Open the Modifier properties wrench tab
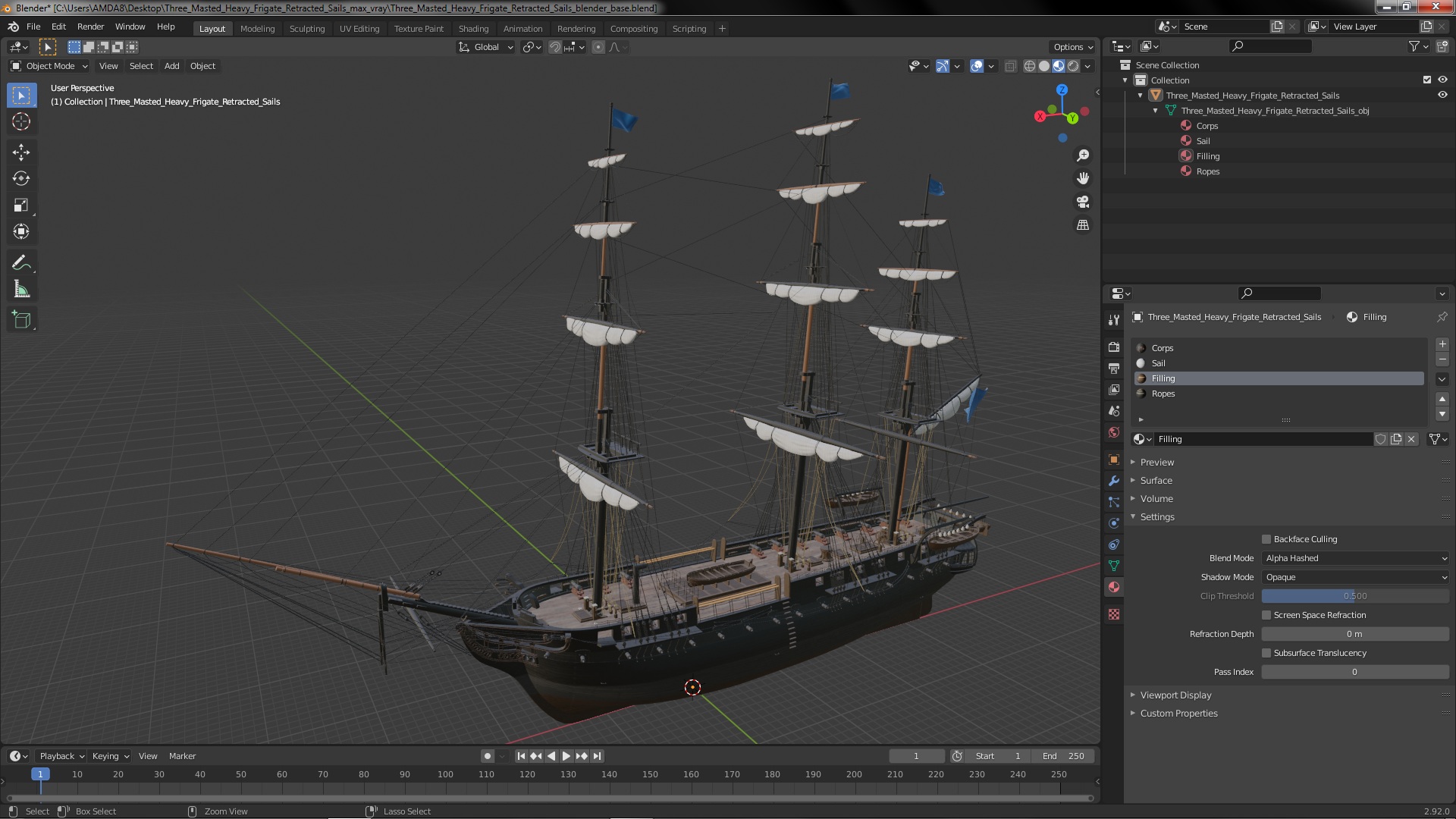The image size is (1456, 819). 1114,481
